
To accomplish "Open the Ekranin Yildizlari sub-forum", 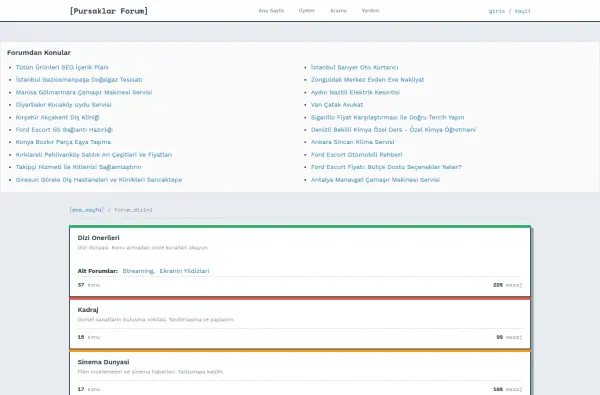I will (x=184, y=271).
